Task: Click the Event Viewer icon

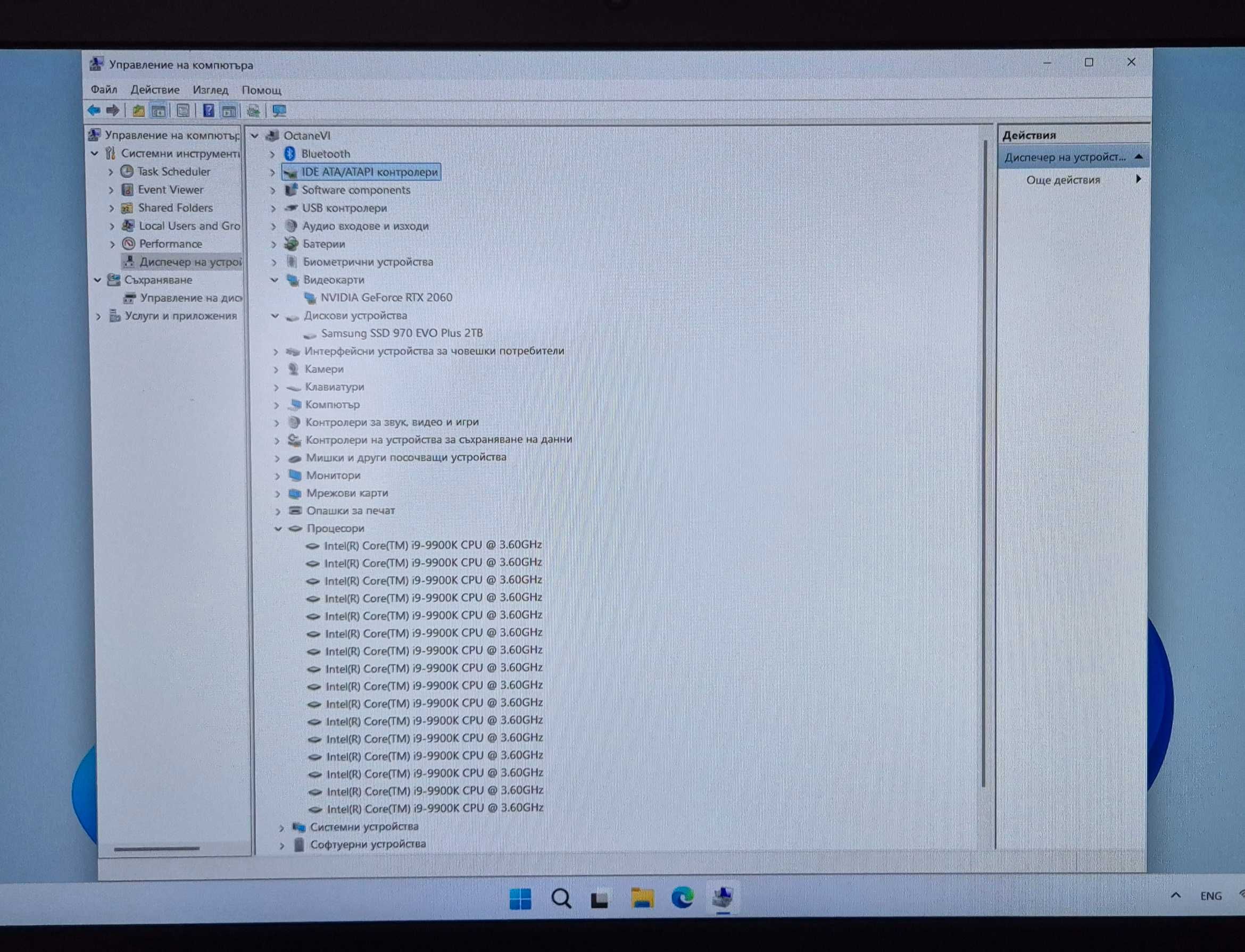Action: pyautogui.click(x=128, y=189)
